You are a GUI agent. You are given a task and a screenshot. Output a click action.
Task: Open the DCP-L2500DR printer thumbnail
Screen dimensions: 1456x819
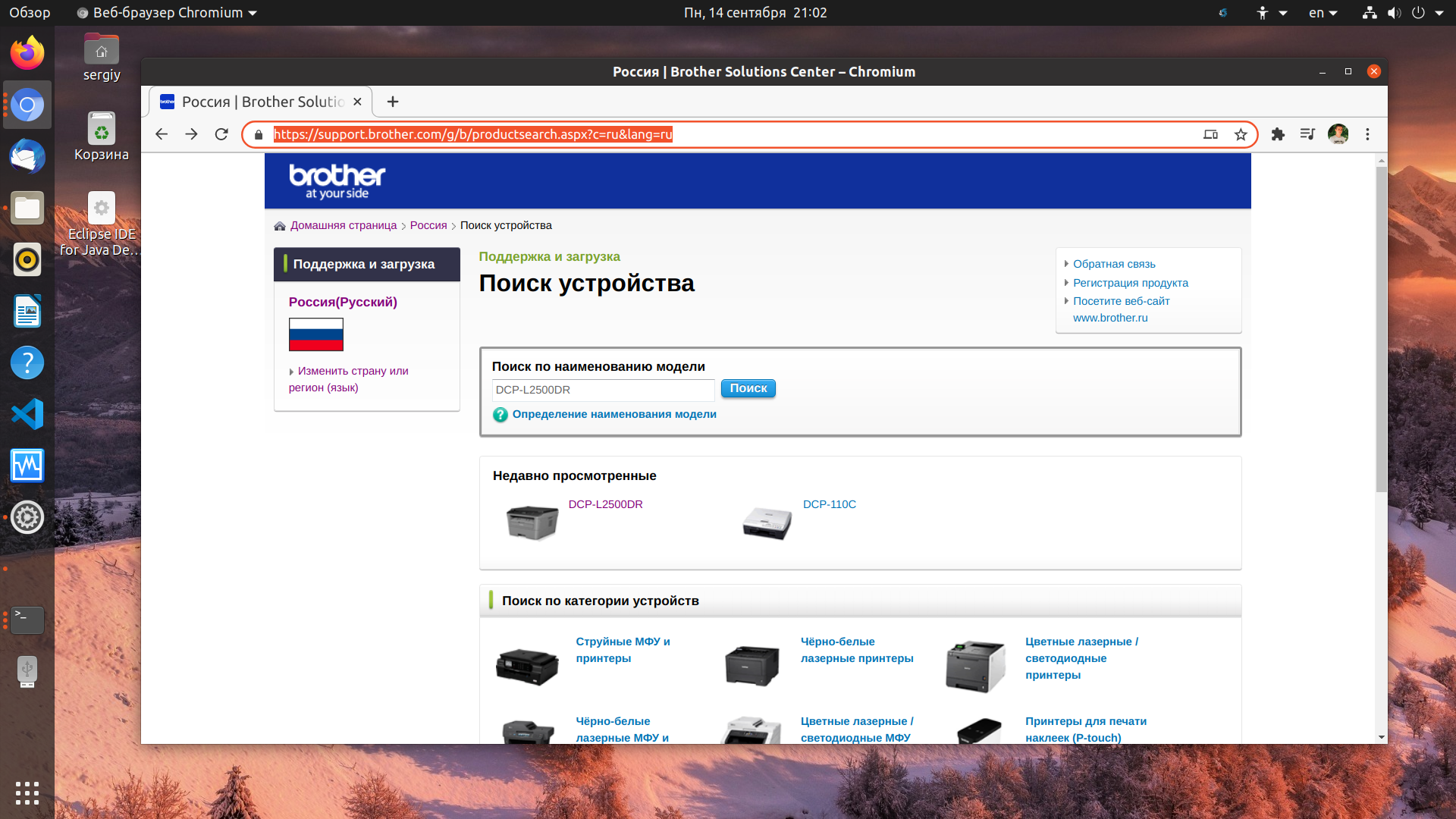pos(532,522)
